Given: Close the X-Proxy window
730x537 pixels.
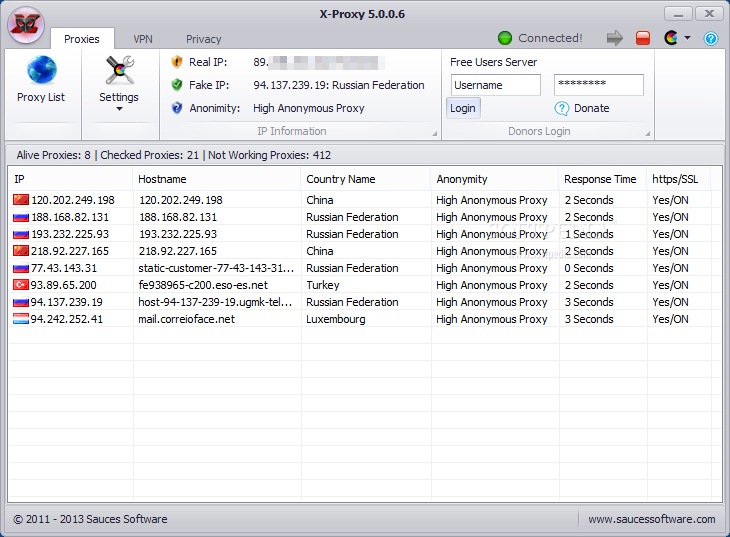Looking at the screenshot, I should click(x=709, y=14).
